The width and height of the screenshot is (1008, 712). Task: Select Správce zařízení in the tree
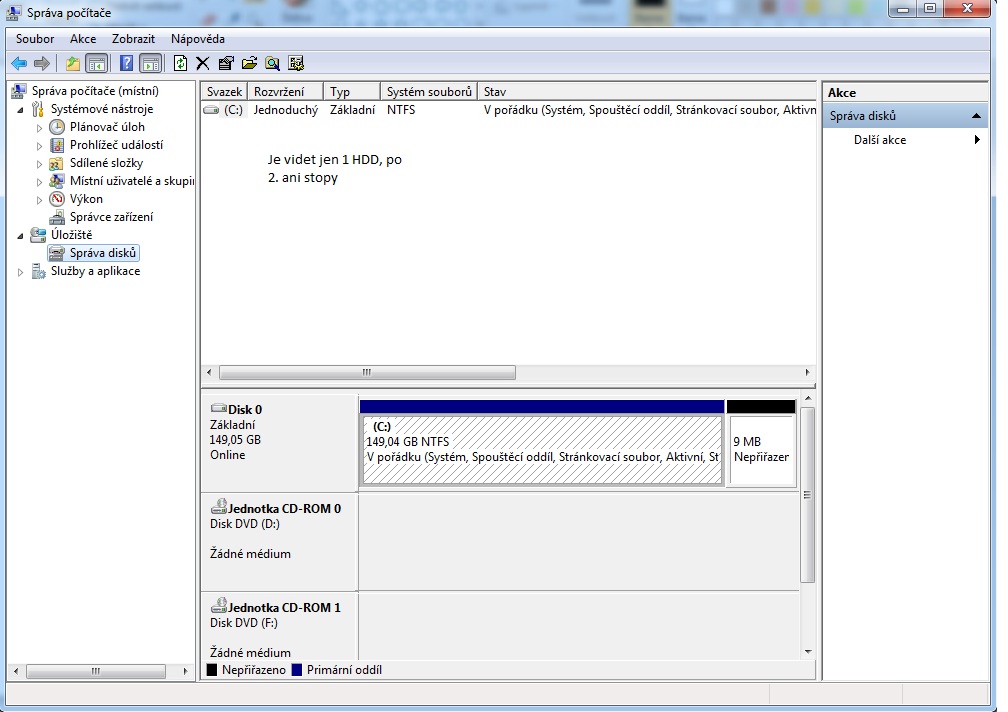pyautogui.click(x=111, y=217)
